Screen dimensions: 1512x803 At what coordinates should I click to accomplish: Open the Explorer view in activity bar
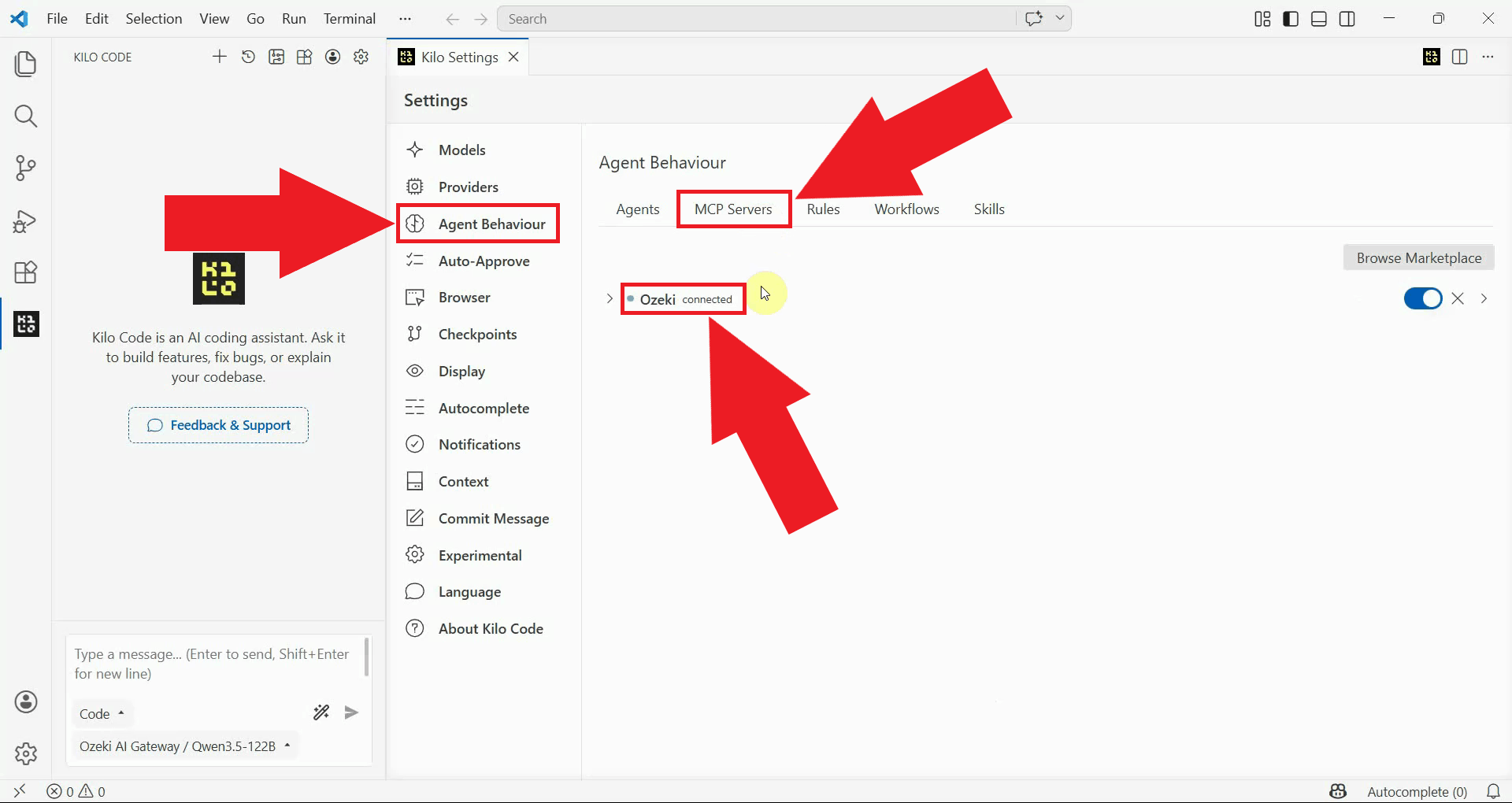point(26,65)
